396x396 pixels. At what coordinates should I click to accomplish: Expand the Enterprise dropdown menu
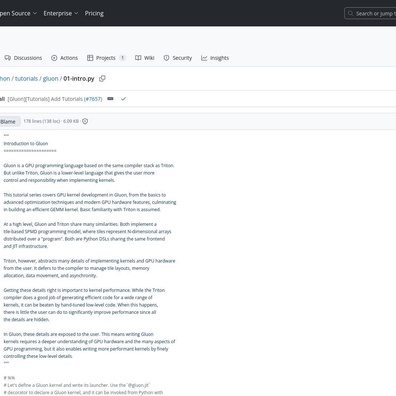pos(61,13)
